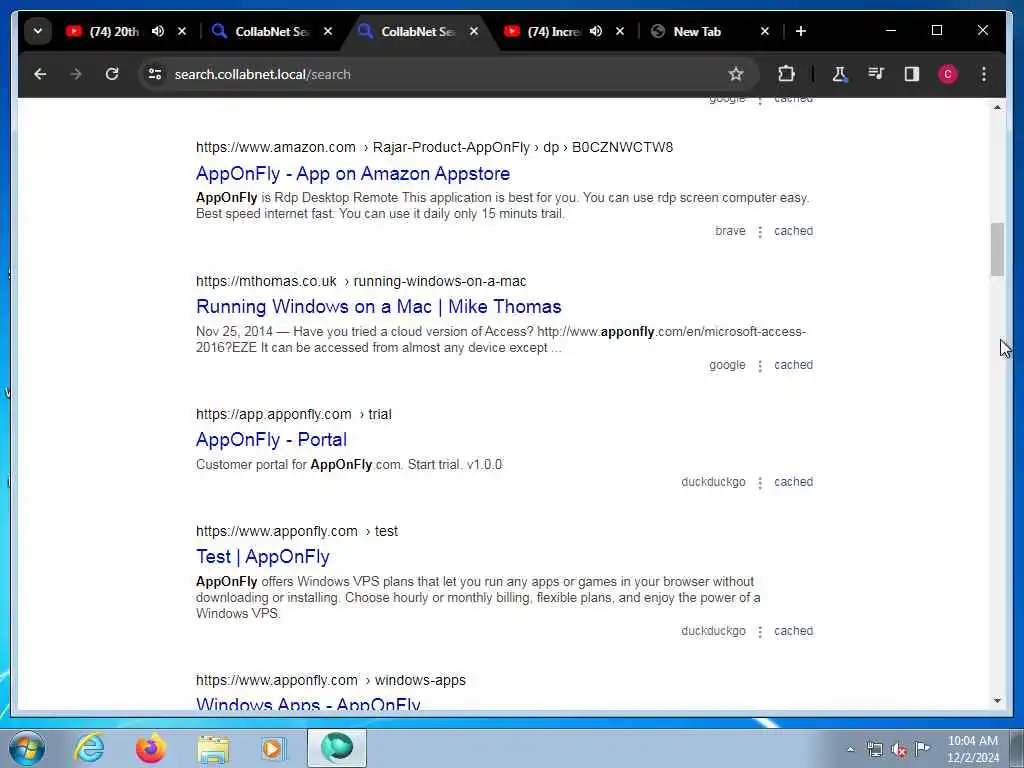Click 'duckduckgo' label under Test result
The width and height of the screenshot is (1024, 768).
[x=713, y=630]
